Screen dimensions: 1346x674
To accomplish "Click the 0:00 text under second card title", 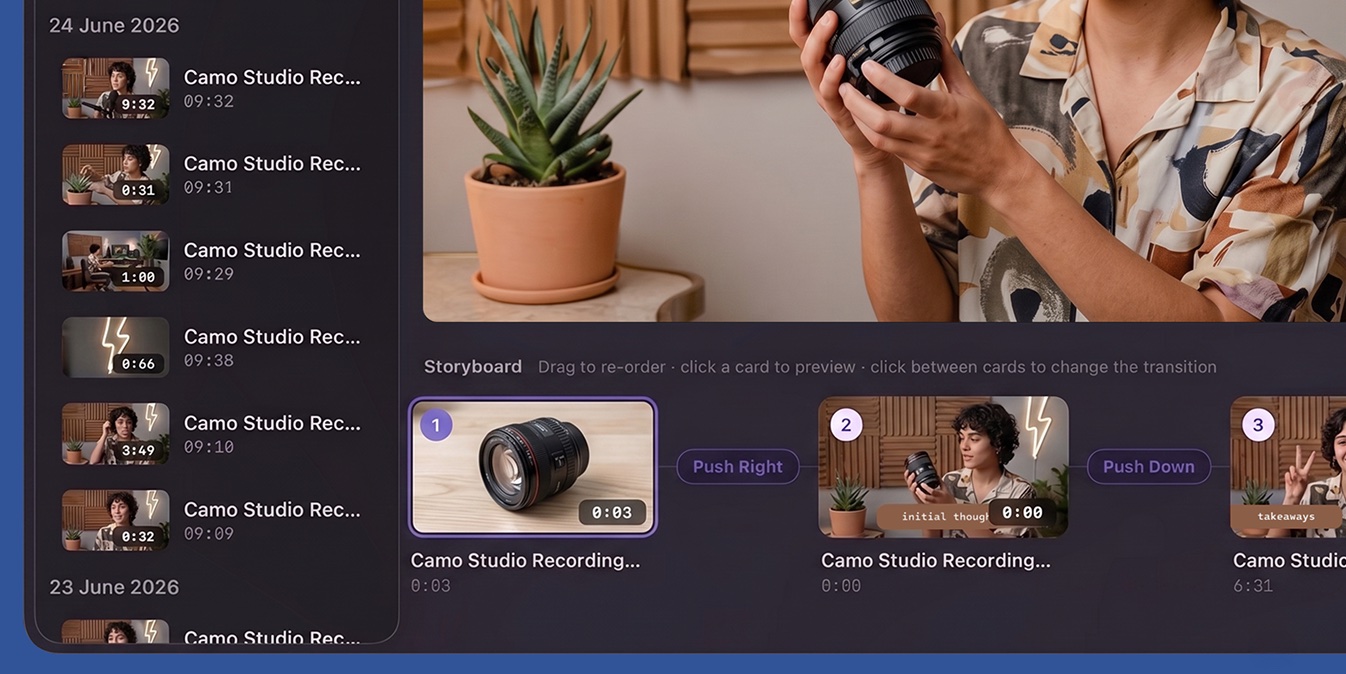I will click(x=841, y=586).
